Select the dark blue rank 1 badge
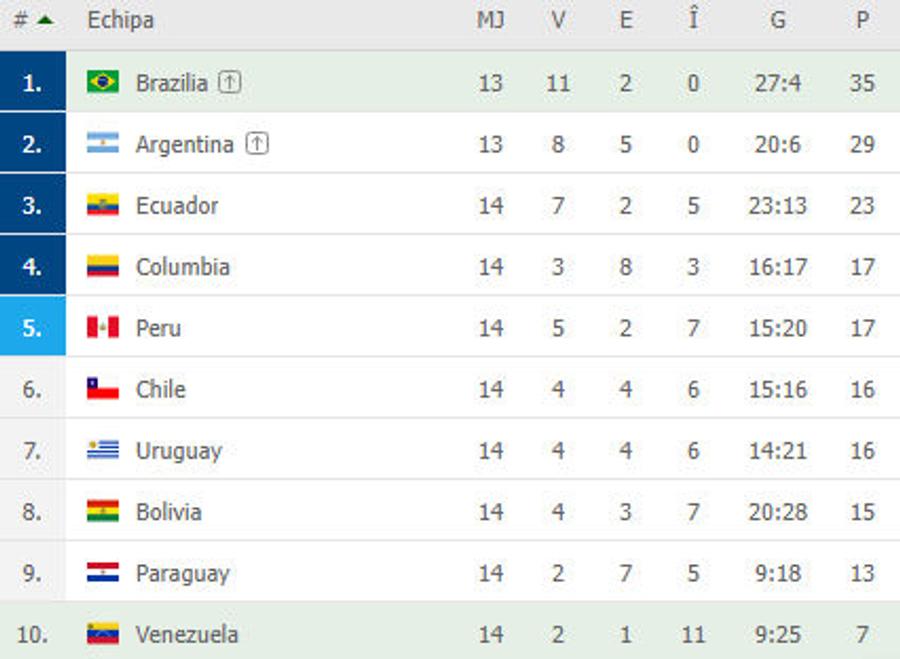This screenshot has height=659, width=900. [x=33, y=82]
